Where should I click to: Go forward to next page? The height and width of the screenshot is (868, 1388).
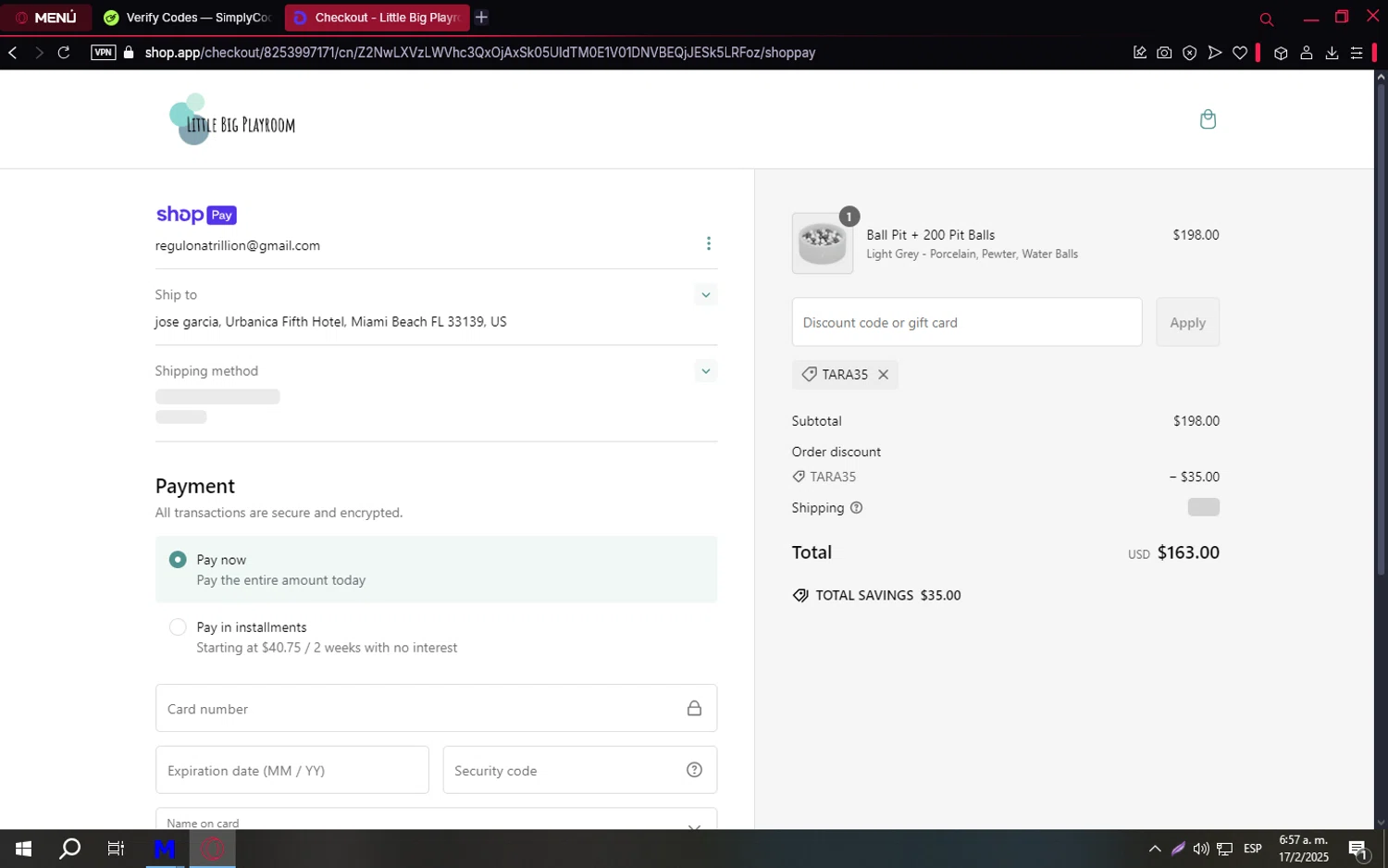coord(39,53)
